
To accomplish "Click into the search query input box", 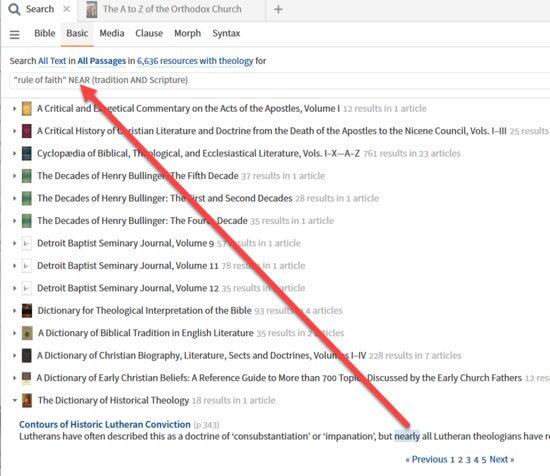I will coord(280,80).
